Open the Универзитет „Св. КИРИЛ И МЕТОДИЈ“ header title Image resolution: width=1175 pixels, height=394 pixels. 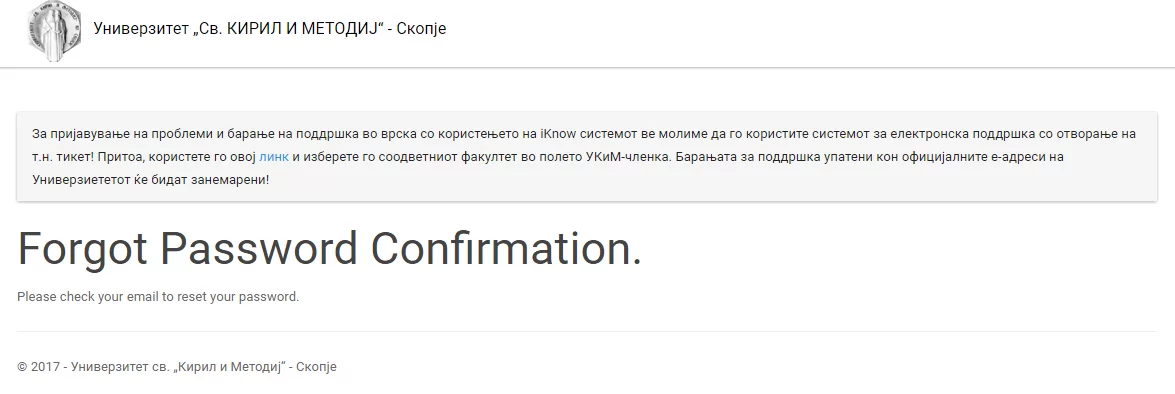pos(270,29)
